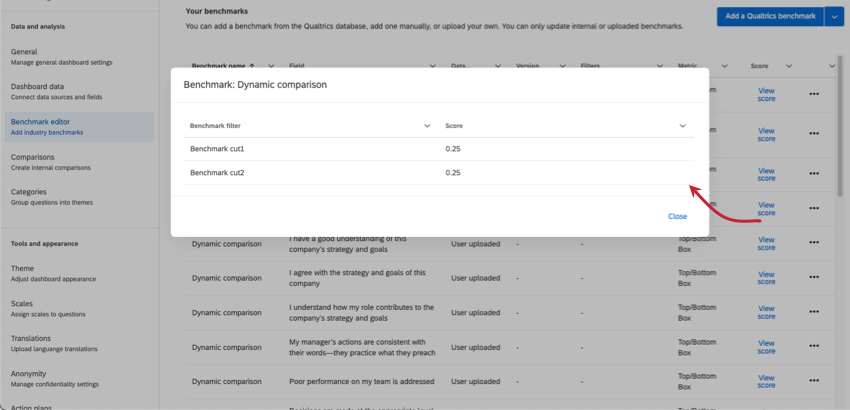Click Add a Qualtrics benchmark button
The width and height of the screenshot is (850, 410).
pyautogui.click(x=769, y=16)
